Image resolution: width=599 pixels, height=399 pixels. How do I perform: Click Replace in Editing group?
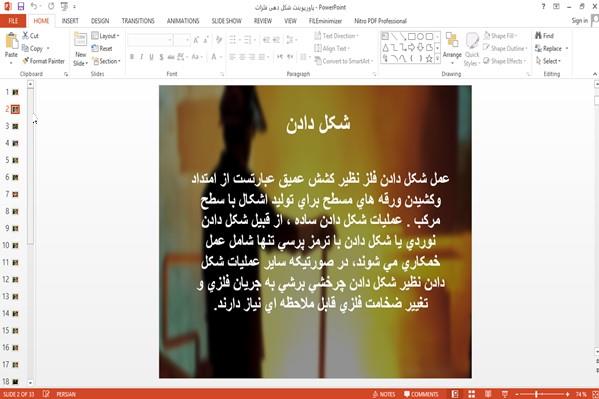click(552, 49)
